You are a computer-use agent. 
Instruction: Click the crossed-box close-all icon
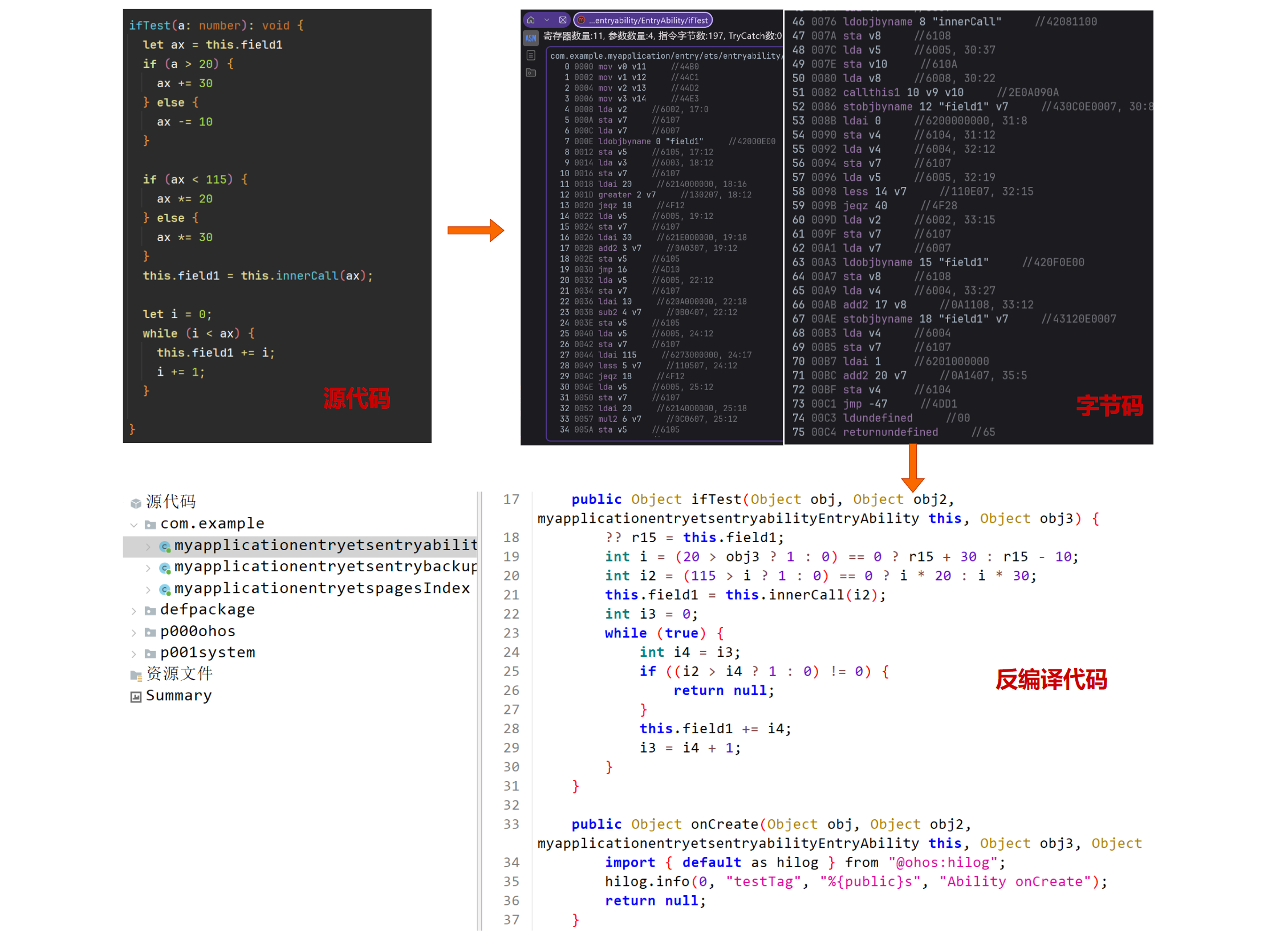[x=563, y=20]
